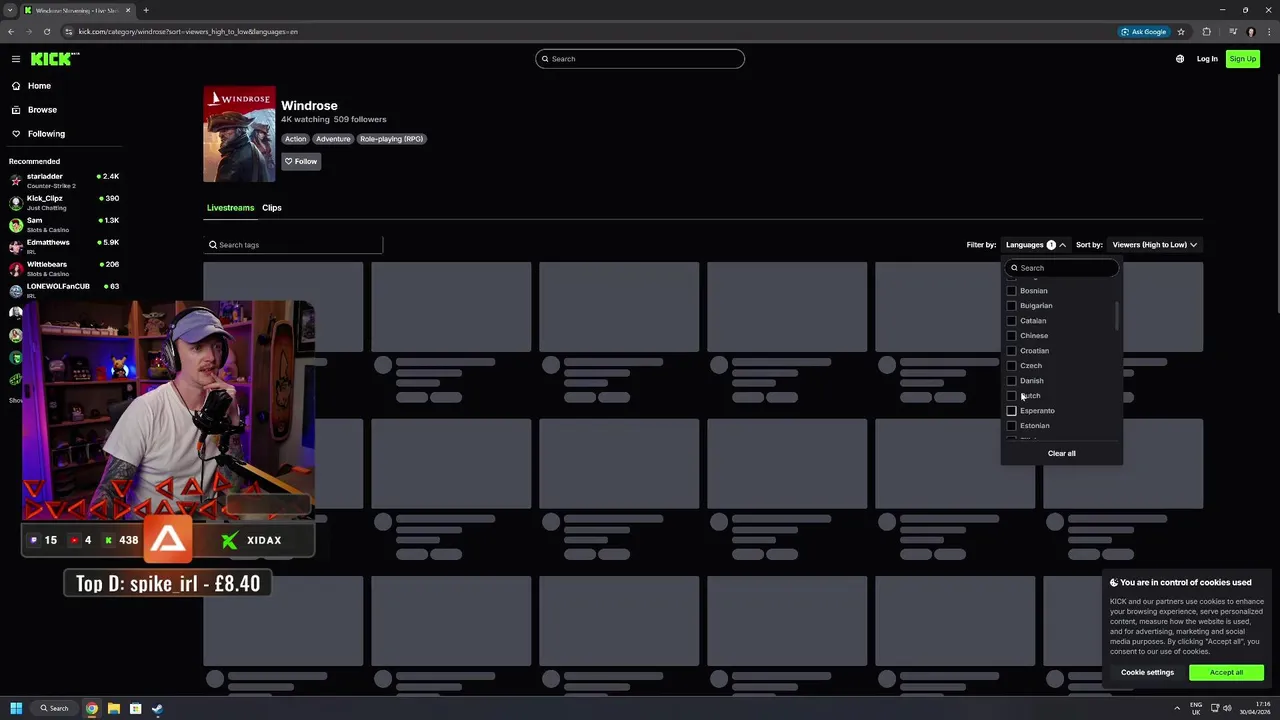Click Clear all in language filter
Image resolution: width=1280 pixels, height=720 pixels.
(x=1062, y=454)
